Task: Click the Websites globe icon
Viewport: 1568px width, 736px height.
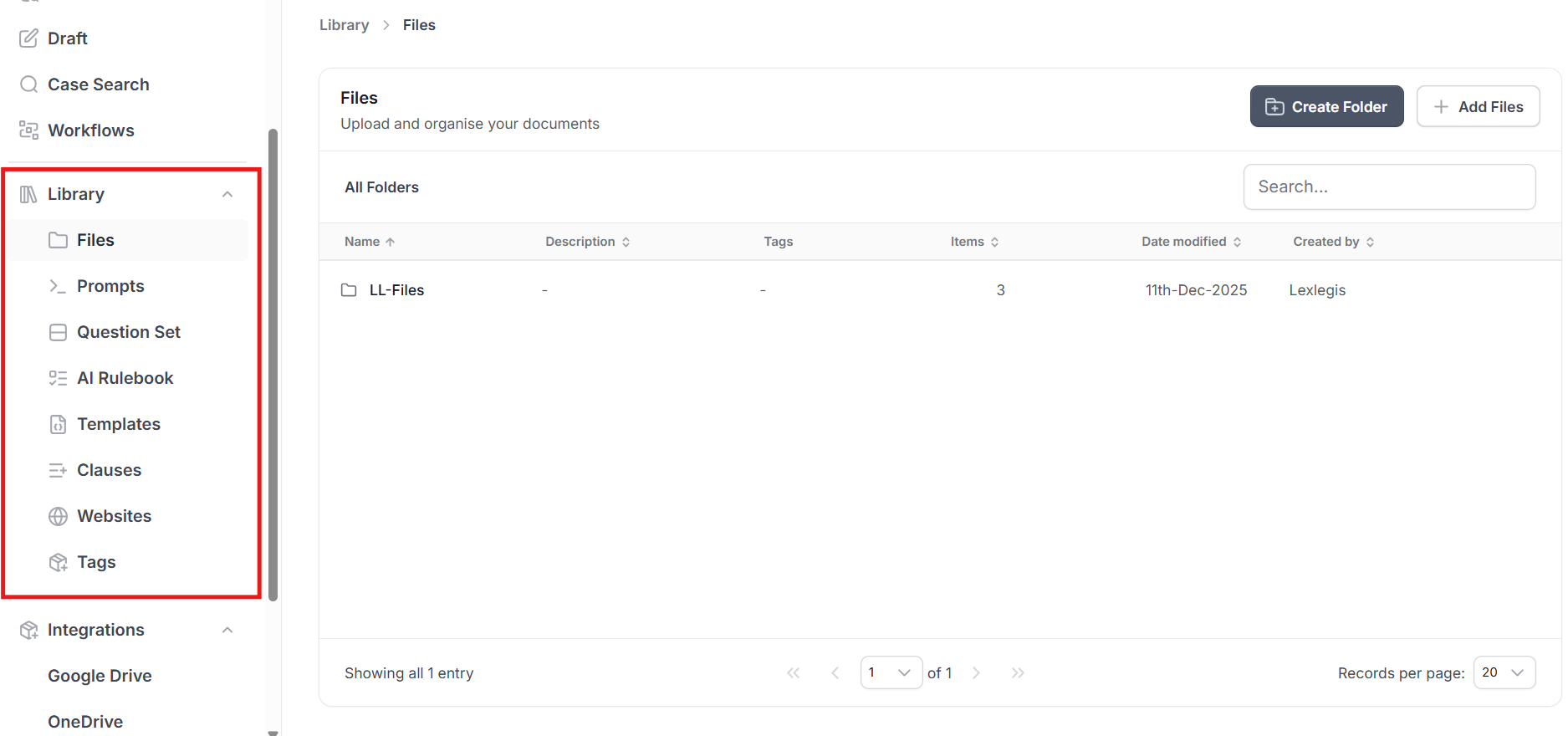Action: 58,516
